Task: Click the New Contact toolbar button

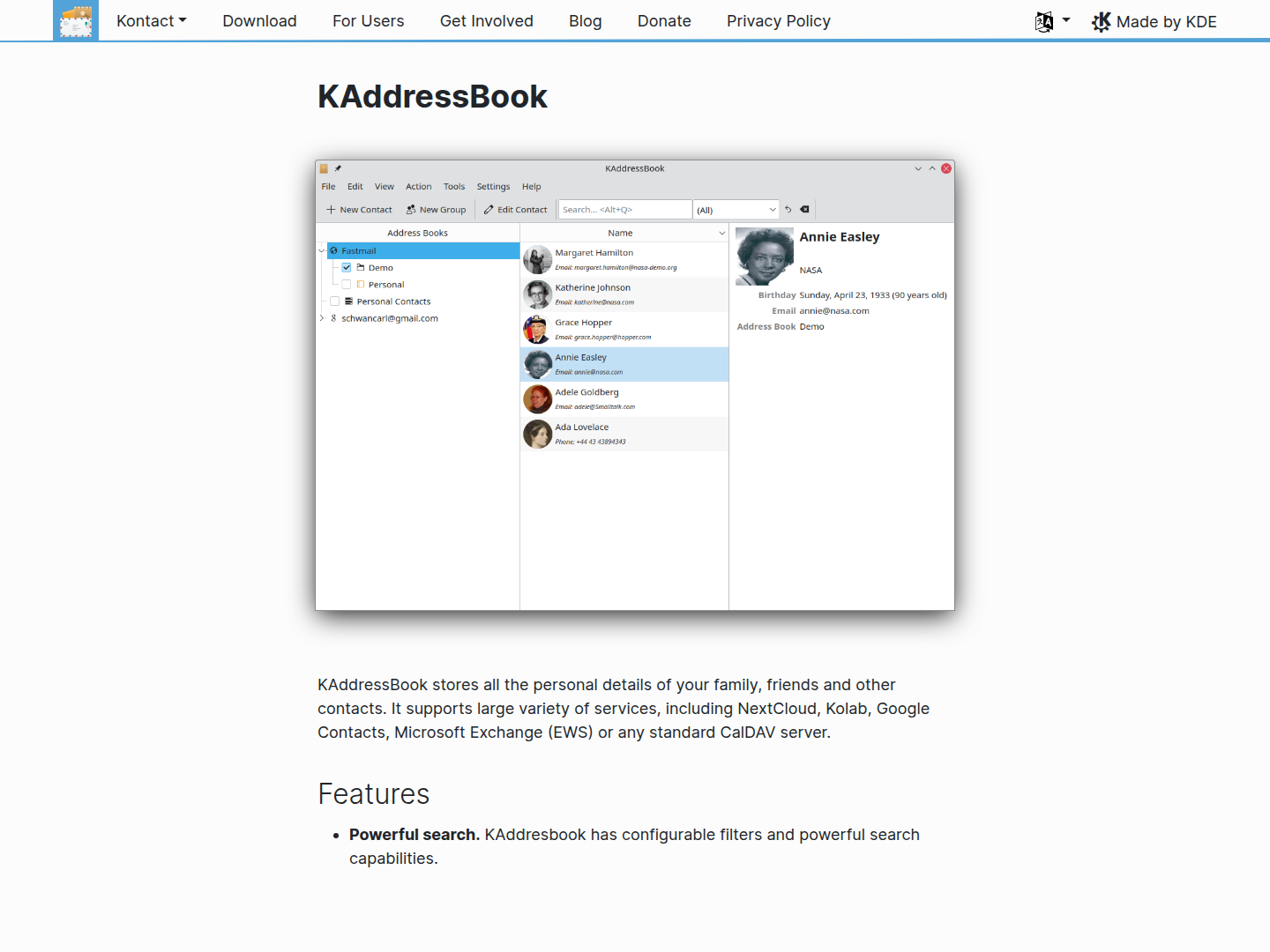Action: point(359,210)
